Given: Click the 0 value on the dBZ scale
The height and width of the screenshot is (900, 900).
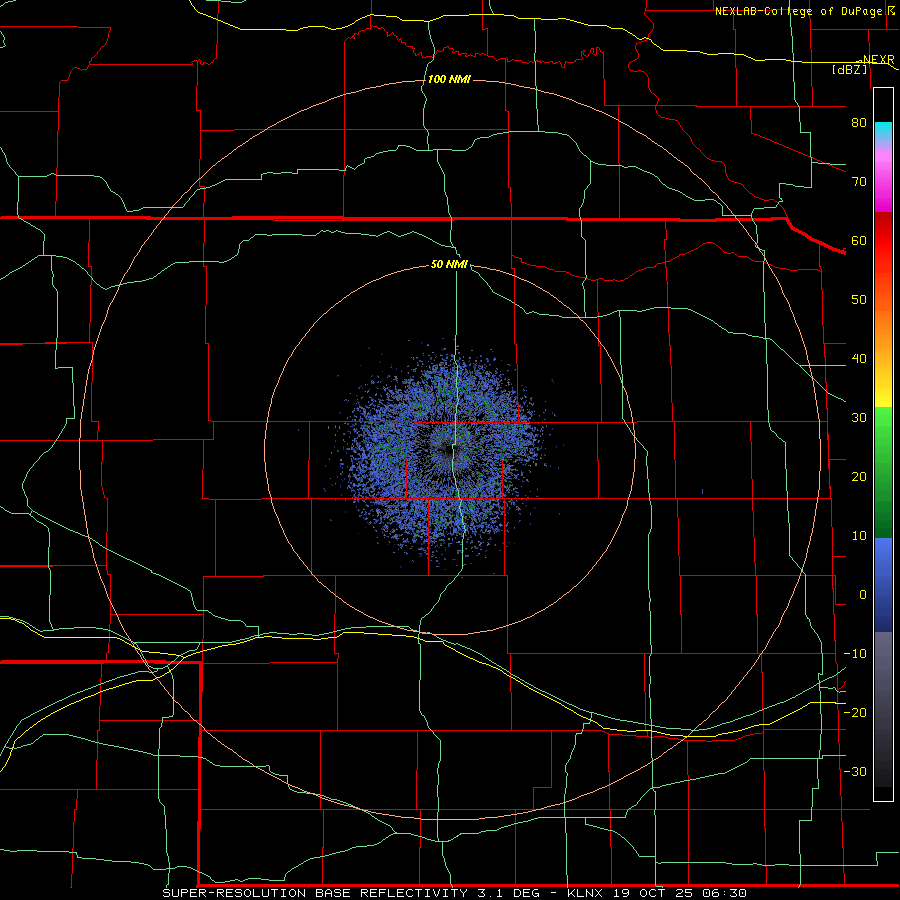Looking at the screenshot, I should (x=863, y=595).
